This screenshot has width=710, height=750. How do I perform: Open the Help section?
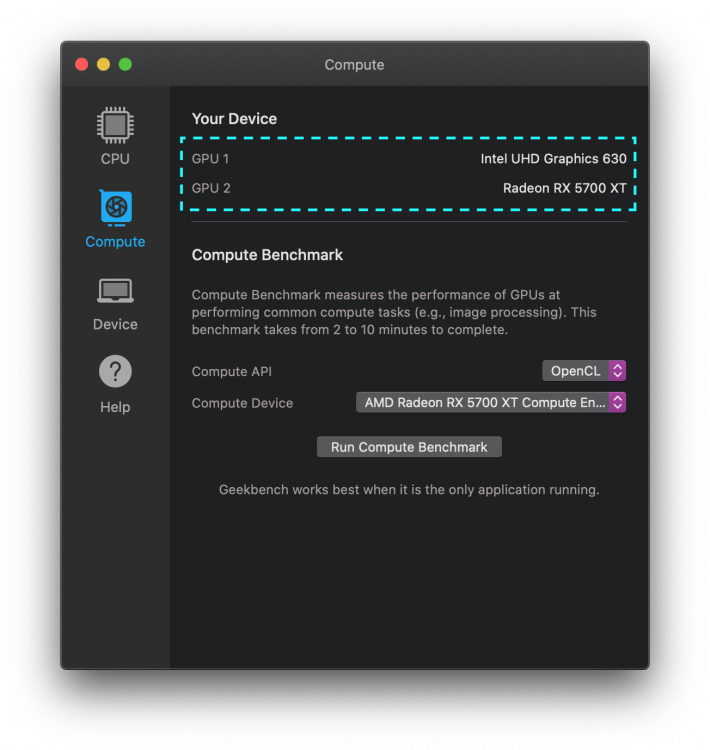coord(115,385)
